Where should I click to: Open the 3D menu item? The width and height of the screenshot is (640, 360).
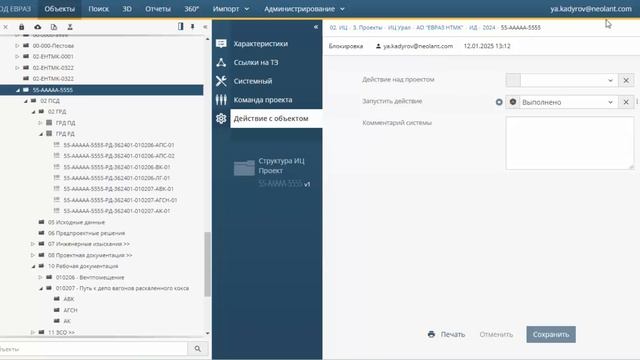[127, 9]
